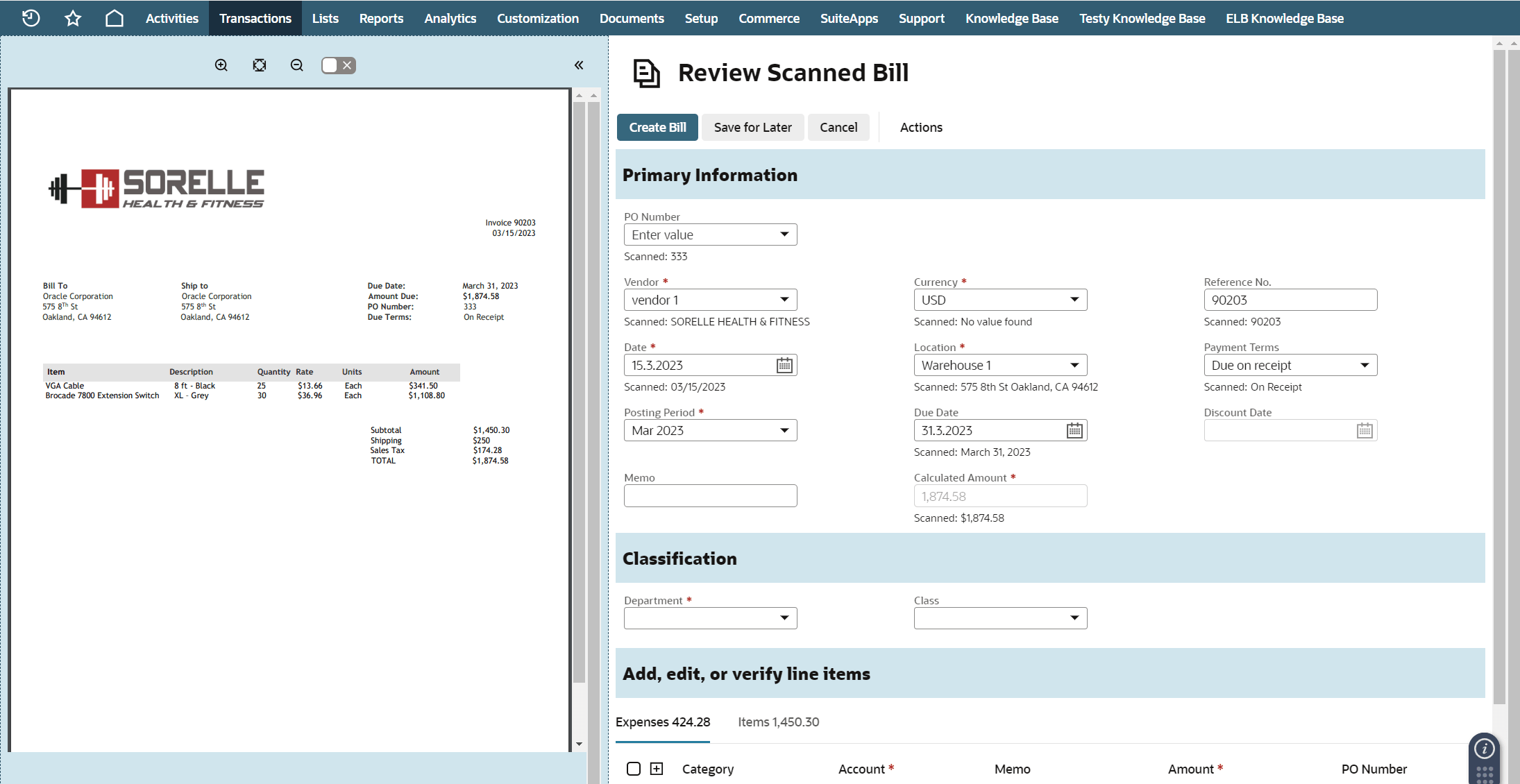Click the scanned bill document icon

(646, 73)
